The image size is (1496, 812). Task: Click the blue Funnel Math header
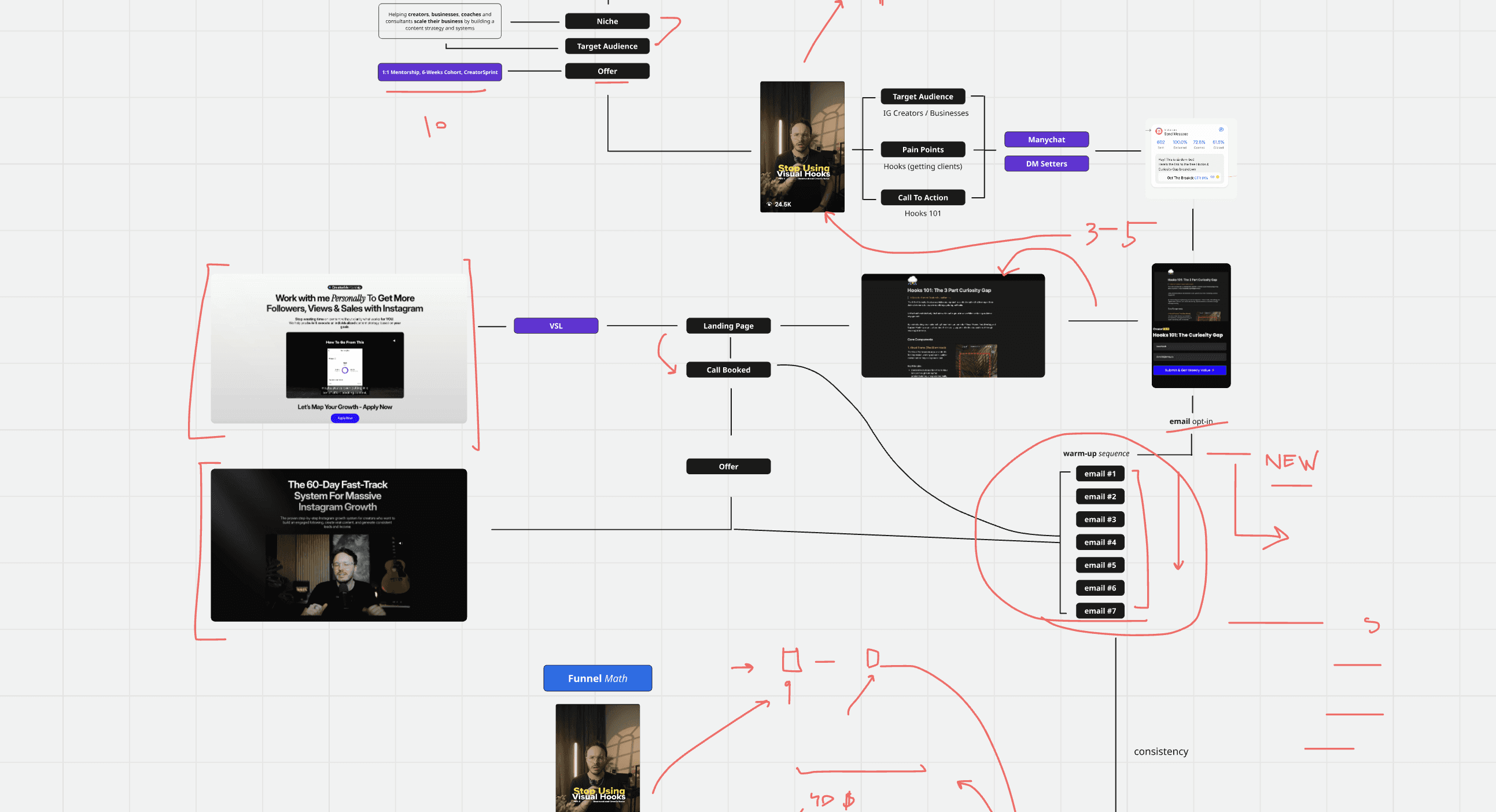[597, 678]
